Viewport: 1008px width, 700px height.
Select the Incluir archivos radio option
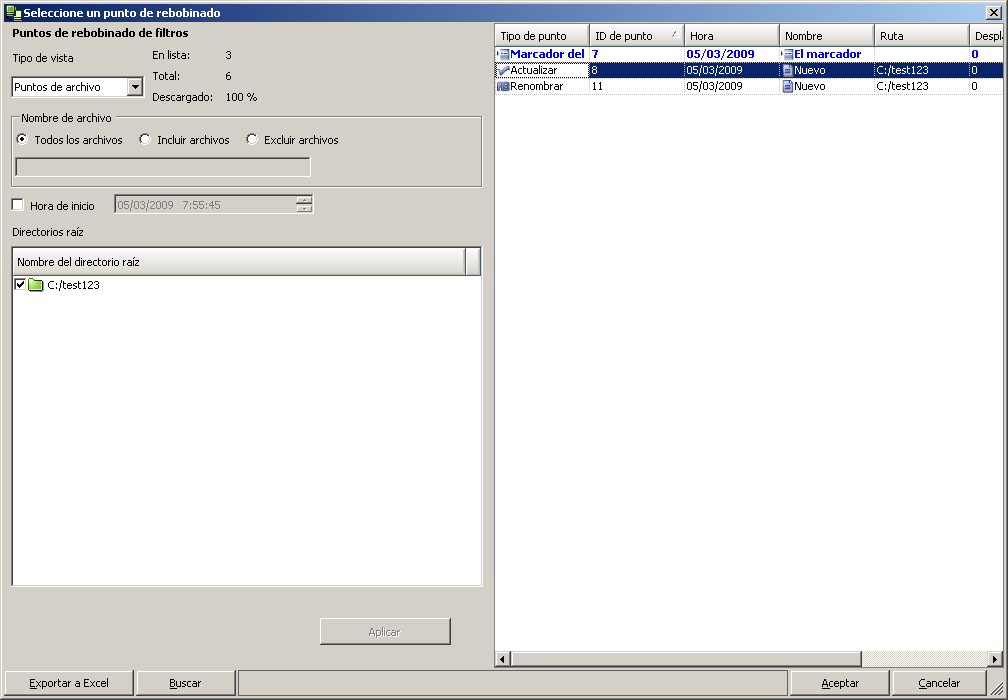145,139
